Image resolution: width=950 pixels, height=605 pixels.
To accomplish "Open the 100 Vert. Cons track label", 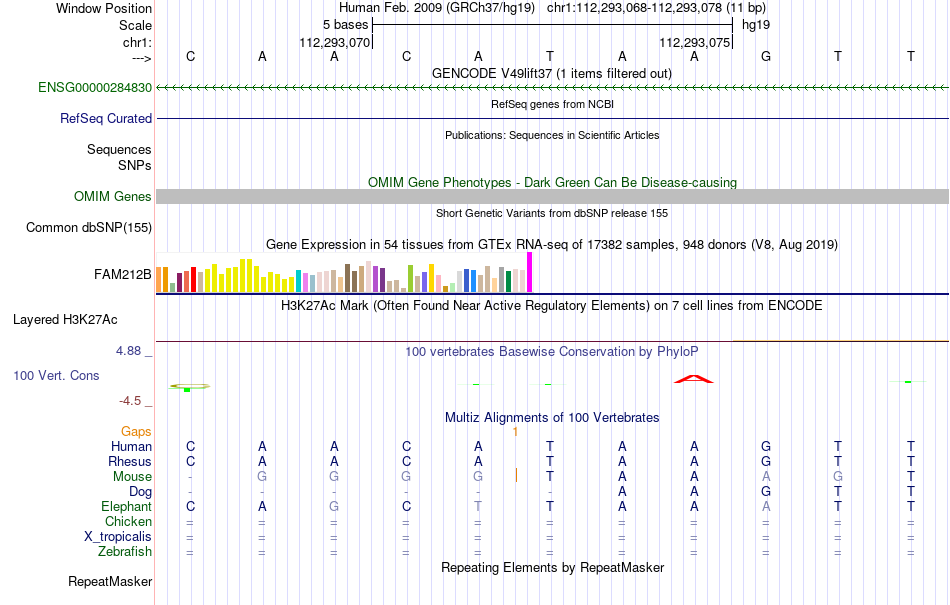I will (56, 375).
